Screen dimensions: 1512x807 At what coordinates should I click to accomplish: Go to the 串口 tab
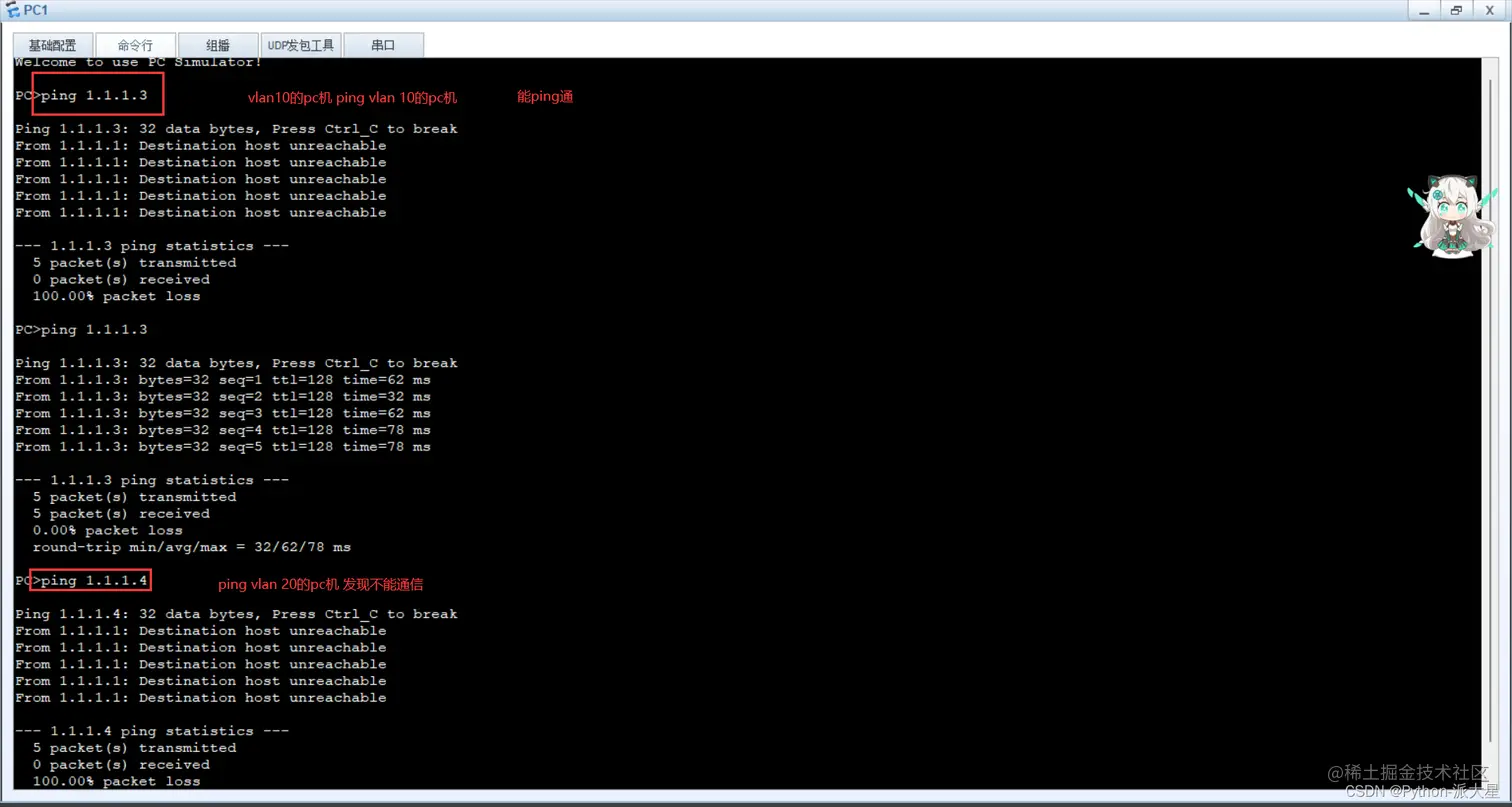(x=383, y=45)
